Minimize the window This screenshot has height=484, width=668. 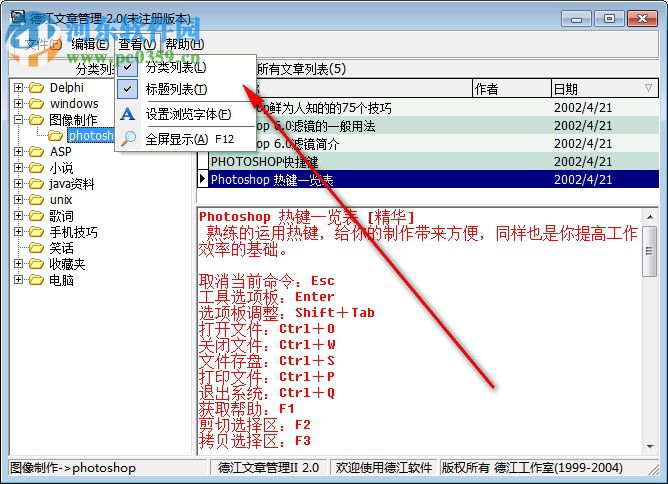point(576,19)
